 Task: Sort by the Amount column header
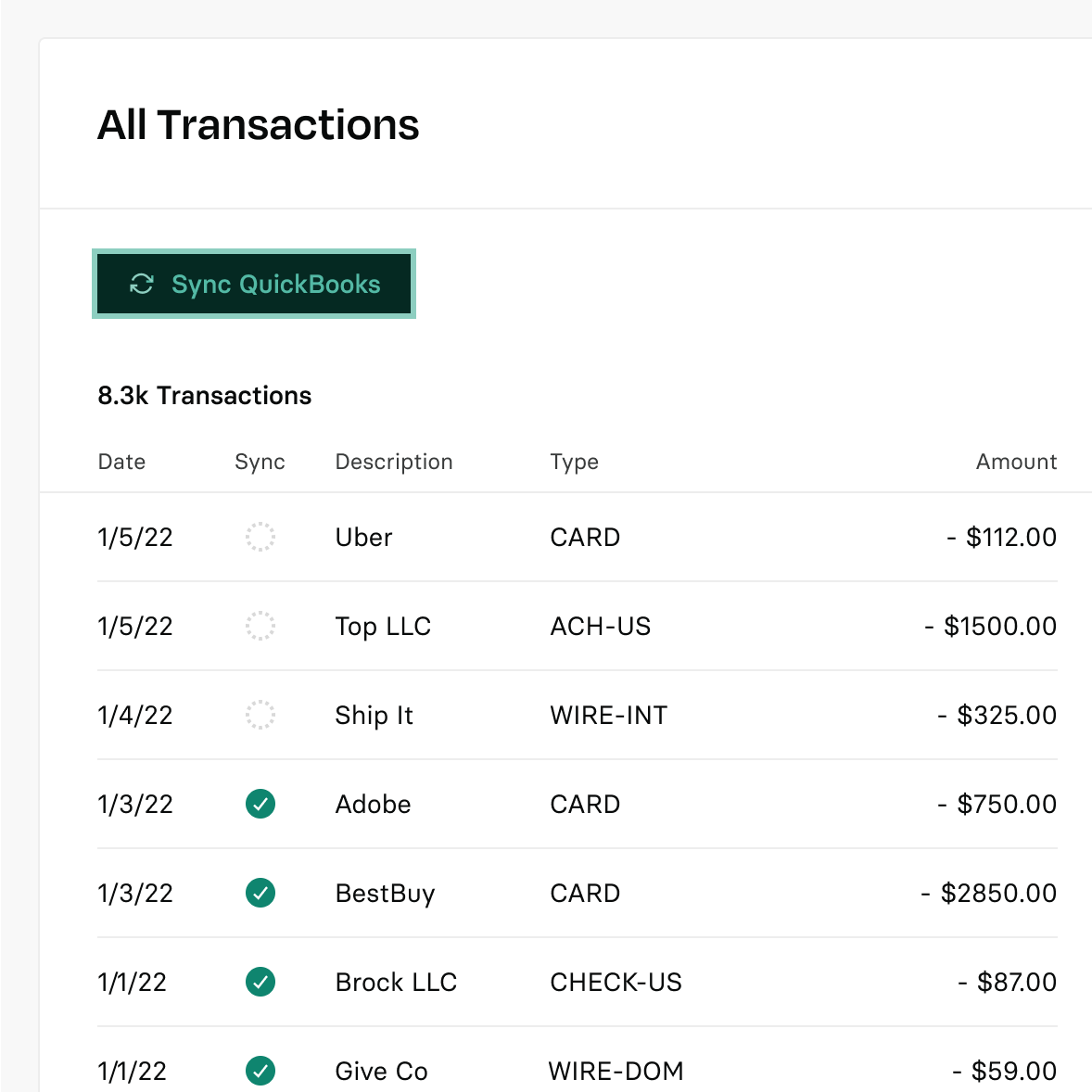(1016, 462)
